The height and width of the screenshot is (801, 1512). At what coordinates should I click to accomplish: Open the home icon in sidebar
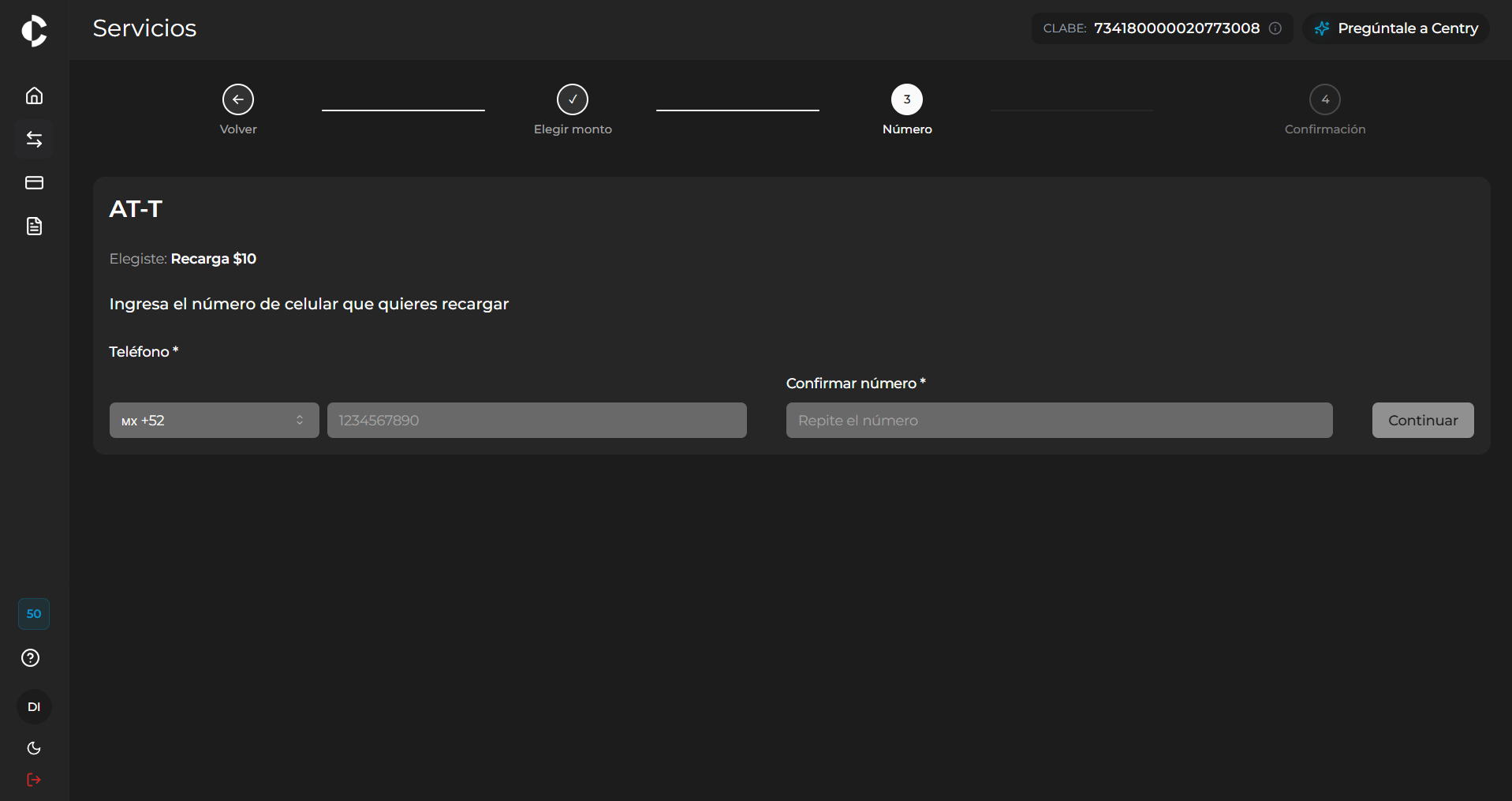pos(34,95)
